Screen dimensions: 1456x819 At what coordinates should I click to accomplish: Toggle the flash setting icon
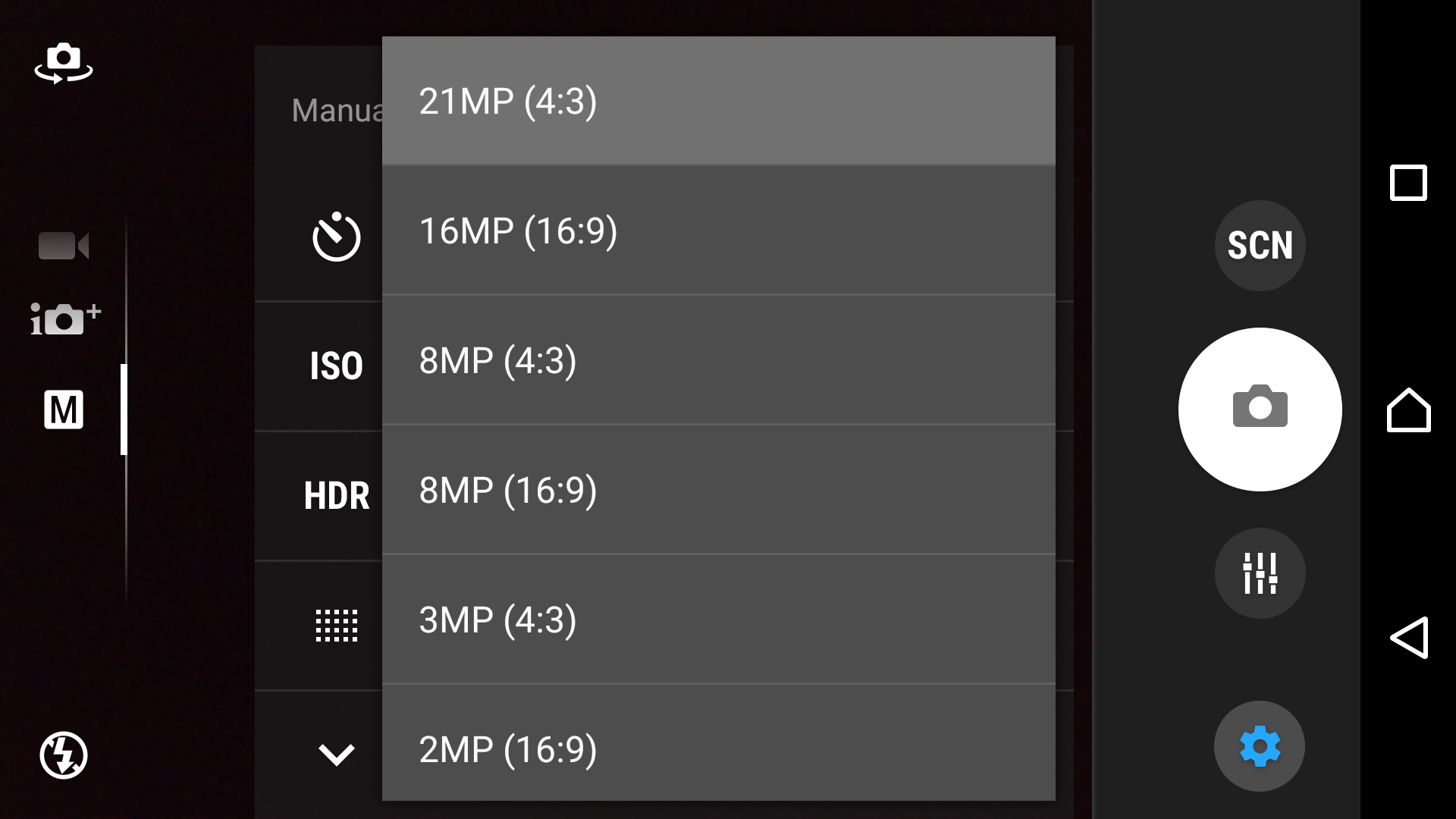[x=64, y=755]
